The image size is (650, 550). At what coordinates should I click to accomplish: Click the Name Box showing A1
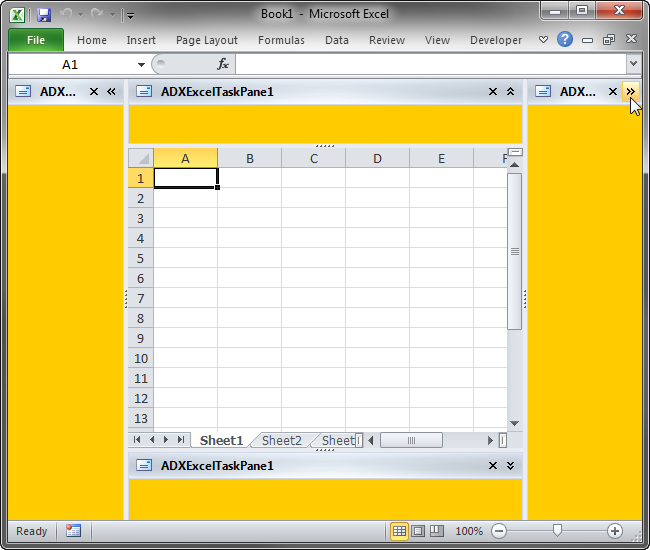point(70,65)
